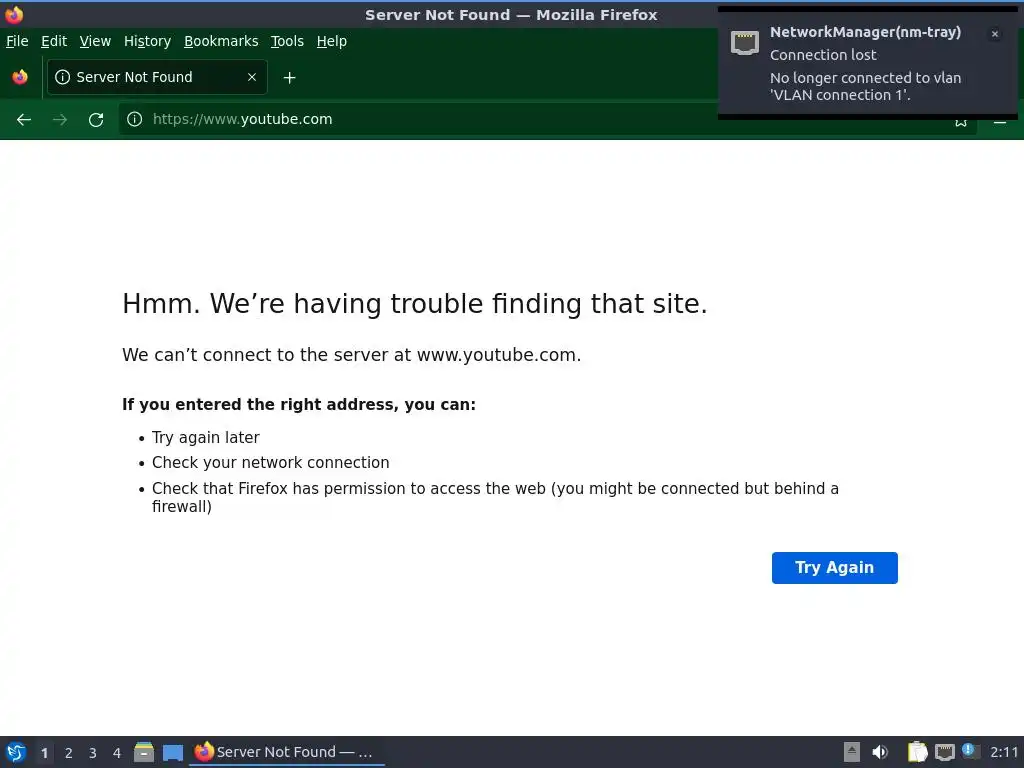Click the show desktop panel icon
Image resolution: width=1024 pixels, height=768 pixels.
pyautogui.click(x=172, y=753)
